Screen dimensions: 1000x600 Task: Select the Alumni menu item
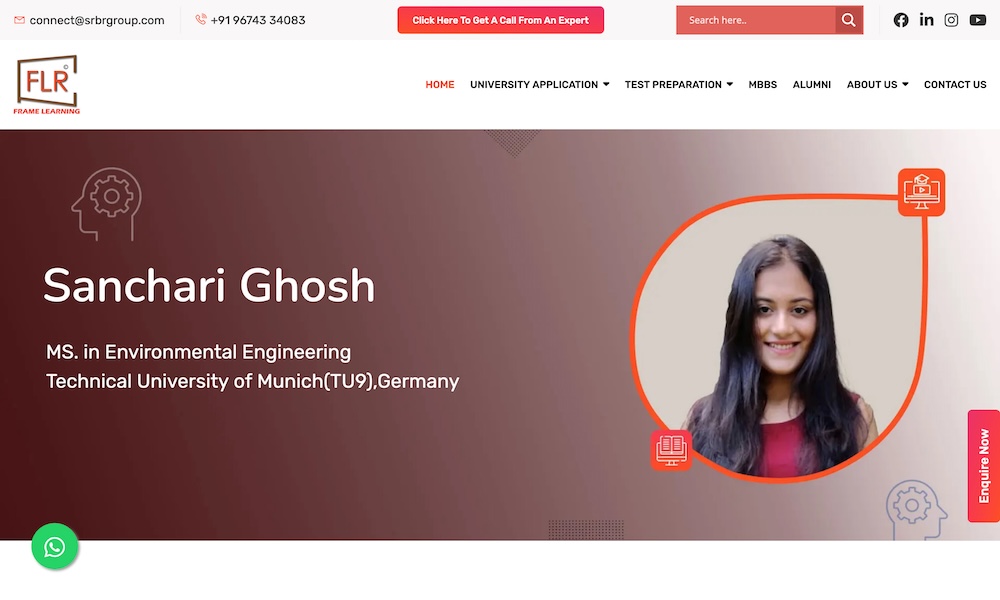pyautogui.click(x=811, y=84)
